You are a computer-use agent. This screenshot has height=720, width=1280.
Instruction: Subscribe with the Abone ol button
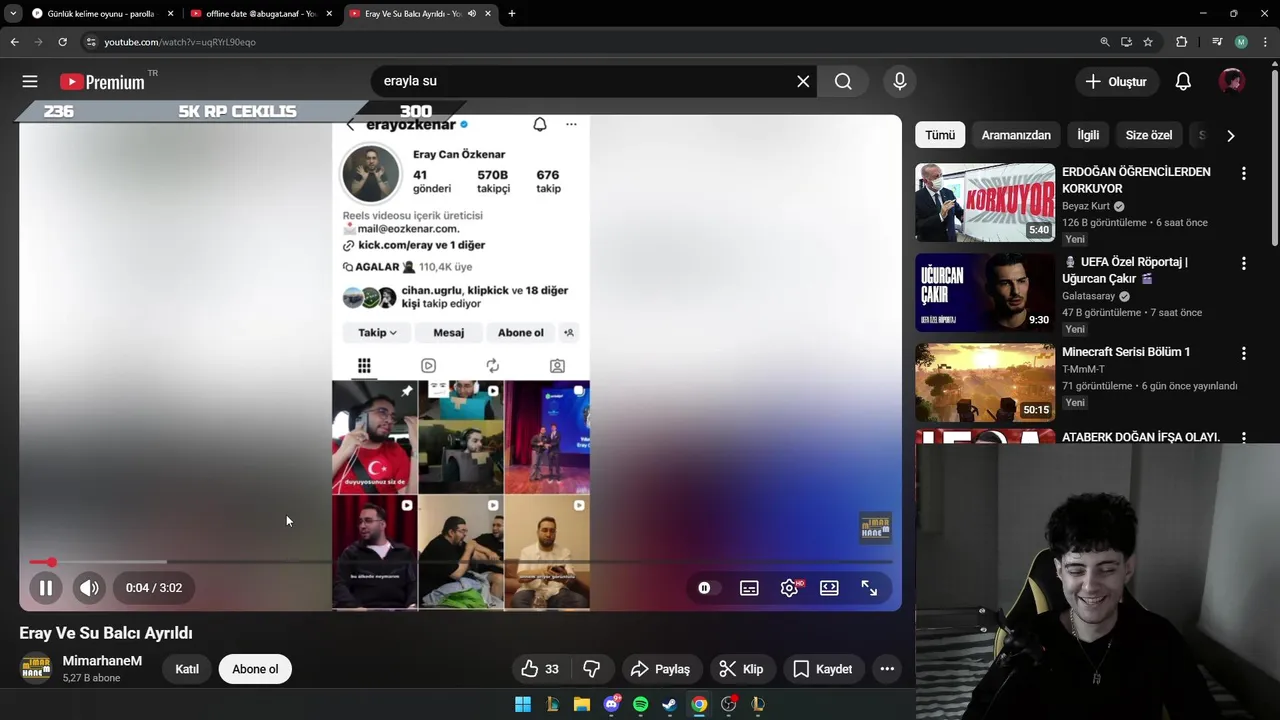[255, 669]
